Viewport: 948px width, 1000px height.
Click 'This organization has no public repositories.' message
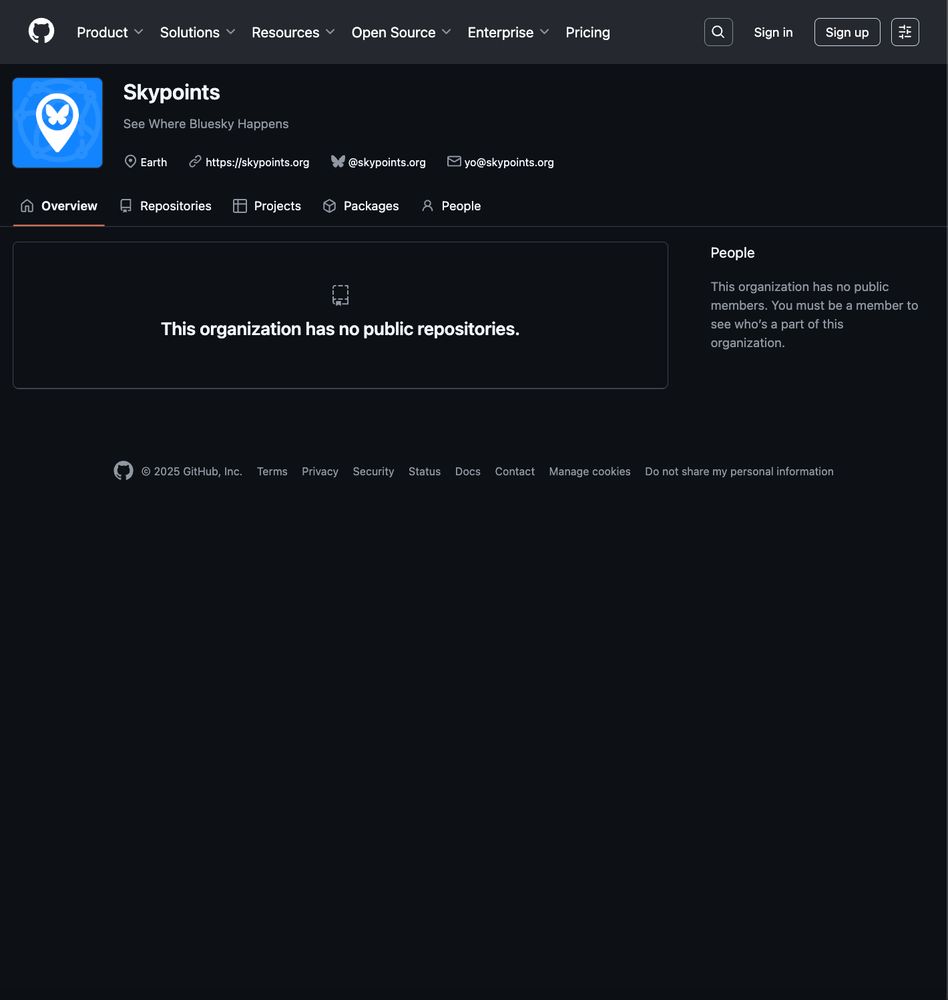[340, 329]
